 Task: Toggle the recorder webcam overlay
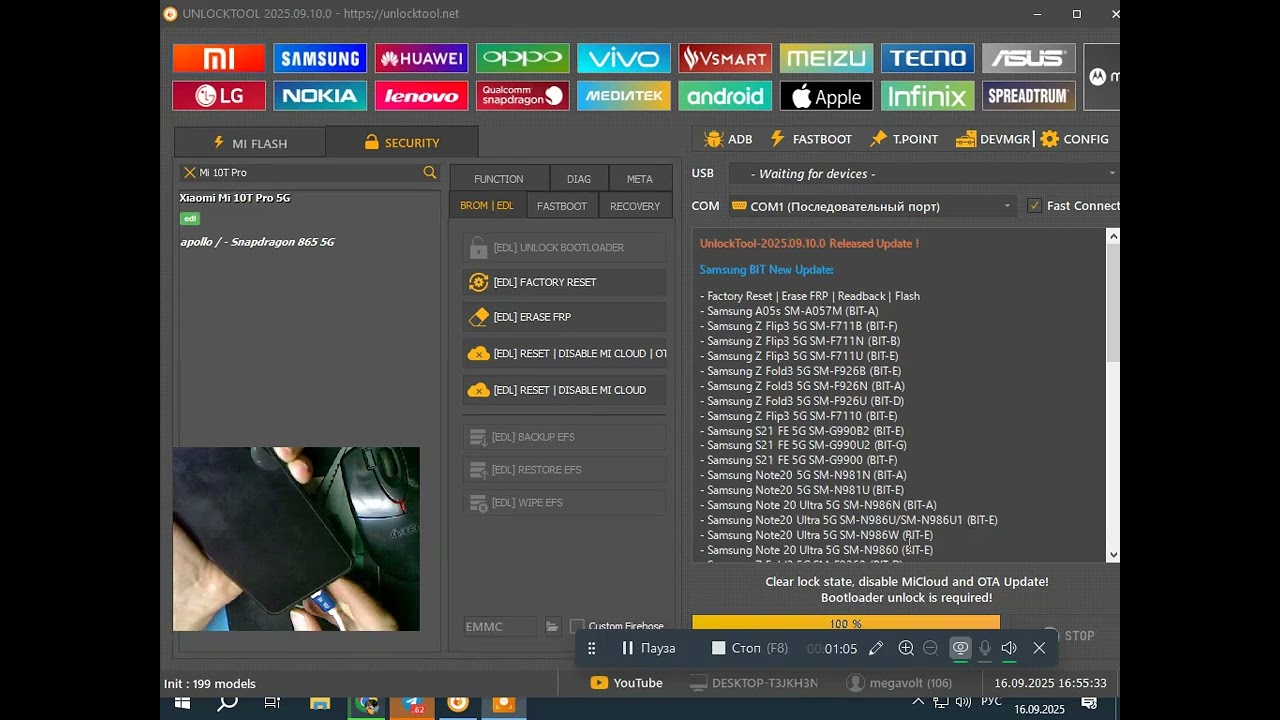(960, 648)
